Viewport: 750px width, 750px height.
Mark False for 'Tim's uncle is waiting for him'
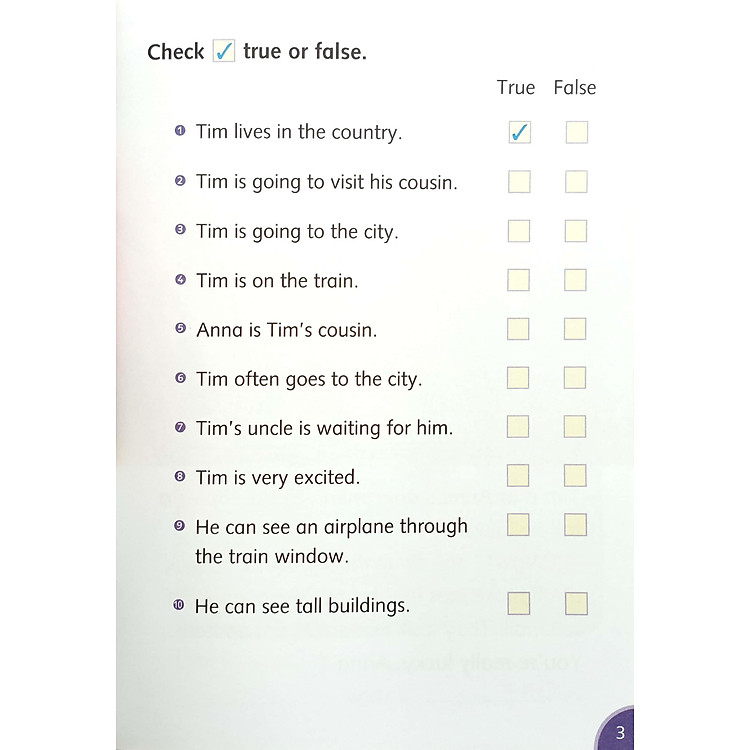575,427
